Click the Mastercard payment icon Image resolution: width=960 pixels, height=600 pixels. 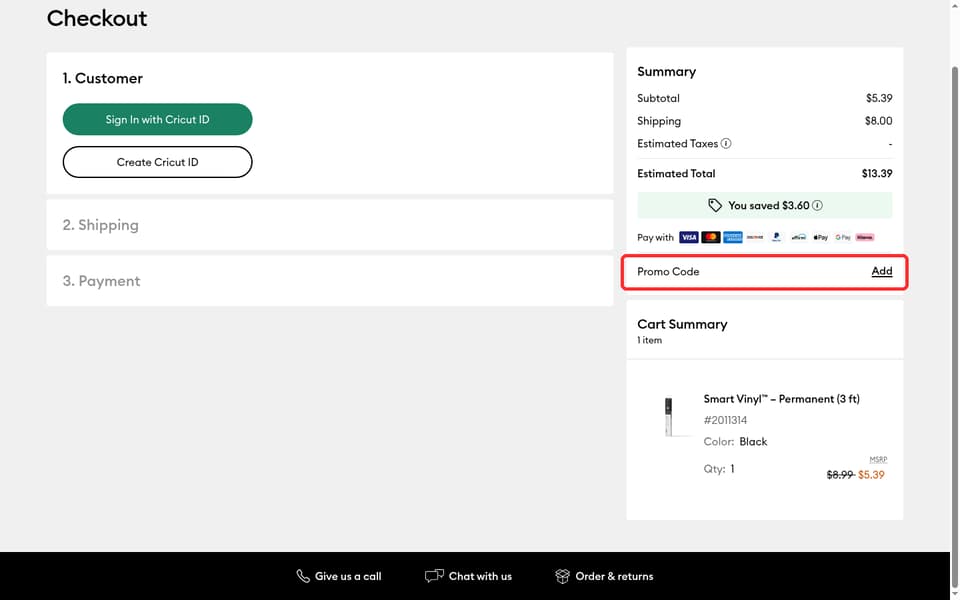coord(710,237)
